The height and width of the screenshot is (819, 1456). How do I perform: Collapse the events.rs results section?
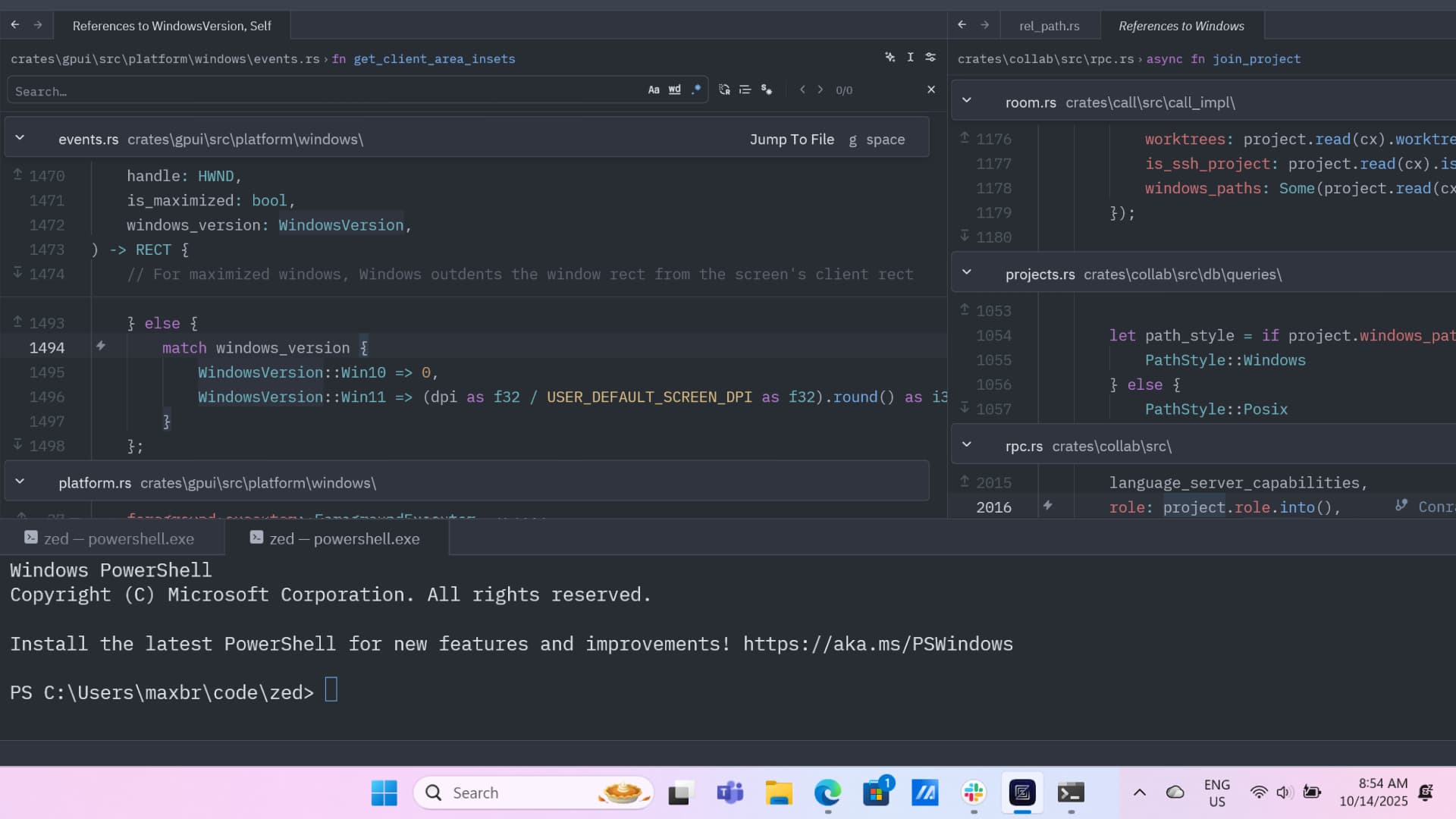pyautogui.click(x=20, y=137)
